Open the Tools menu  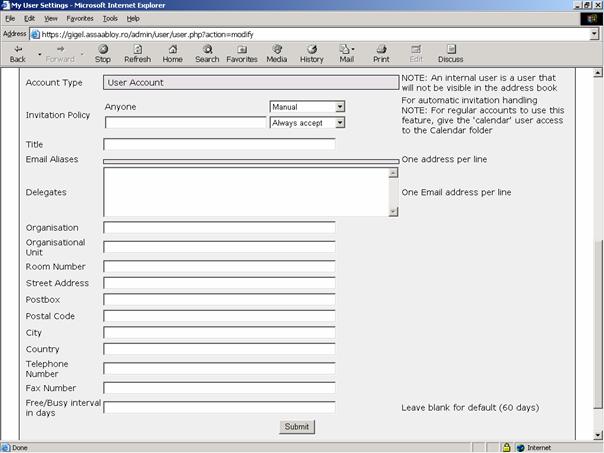coord(110,18)
